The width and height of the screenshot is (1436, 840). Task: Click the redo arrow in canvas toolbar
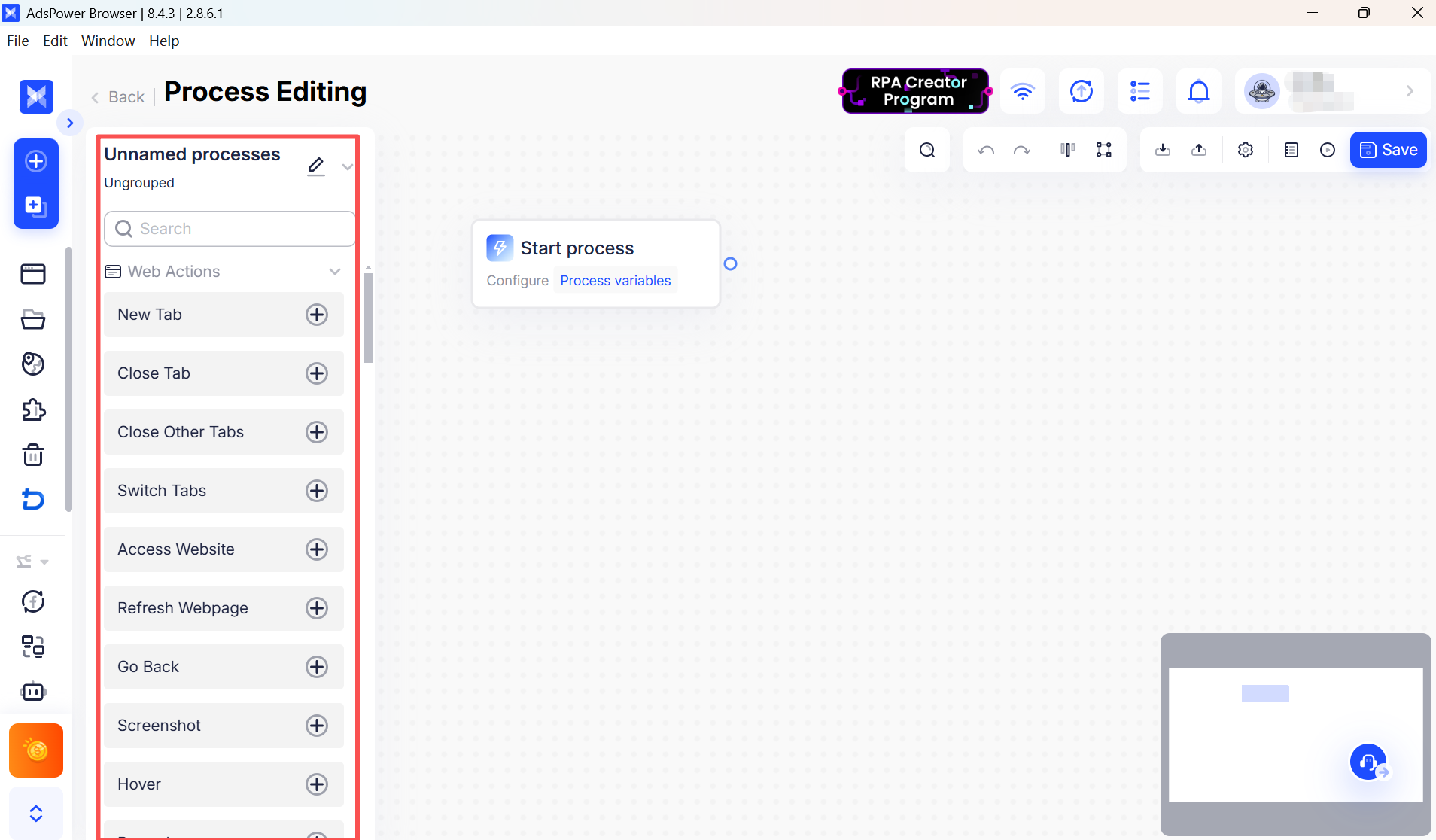tap(1021, 150)
